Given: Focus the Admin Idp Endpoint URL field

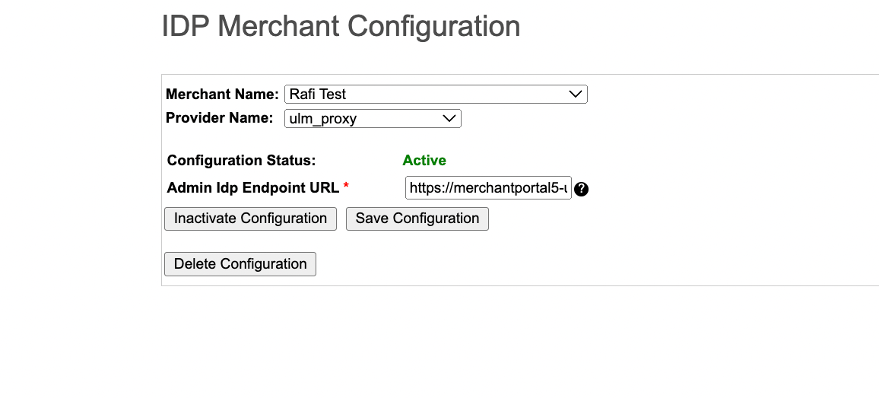Looking at the screenshot, I should tap(488, 188).
